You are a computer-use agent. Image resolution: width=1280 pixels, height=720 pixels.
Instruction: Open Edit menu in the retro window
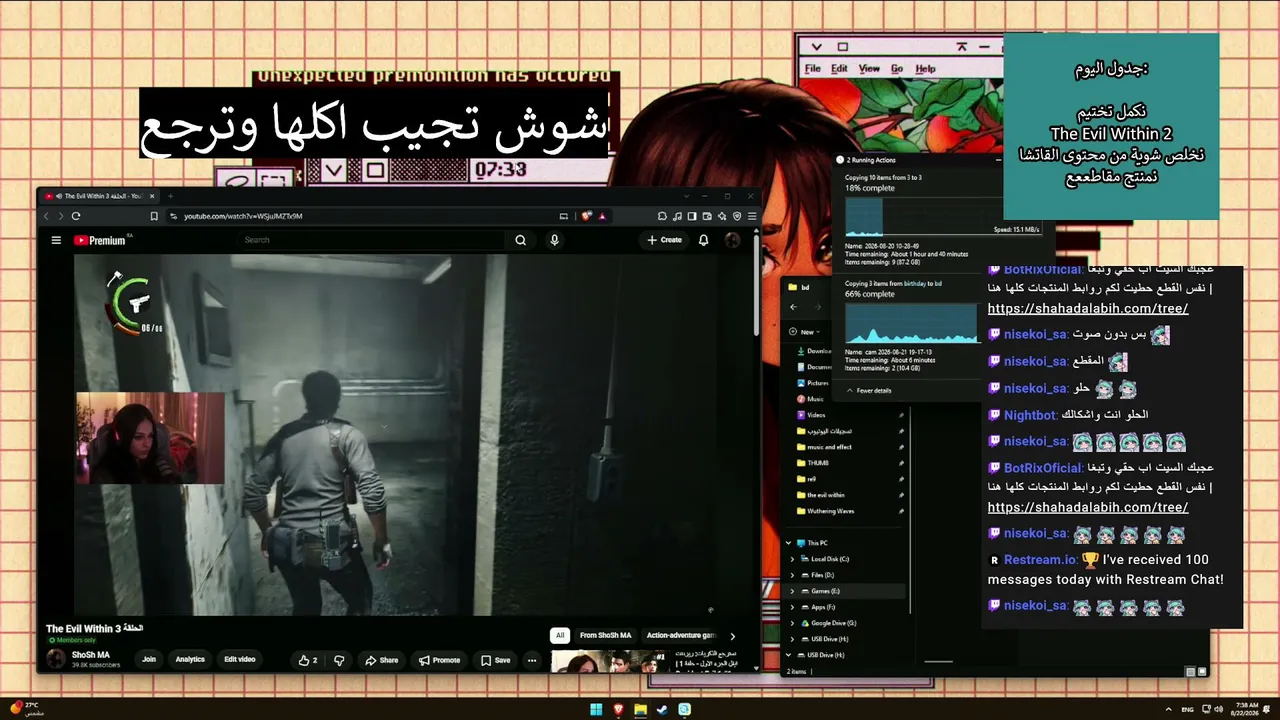point(839,69)
